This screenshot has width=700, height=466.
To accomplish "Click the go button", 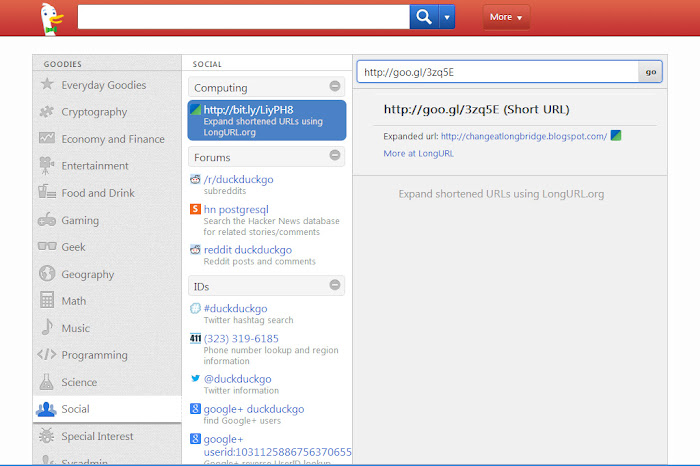I will 650,72.
